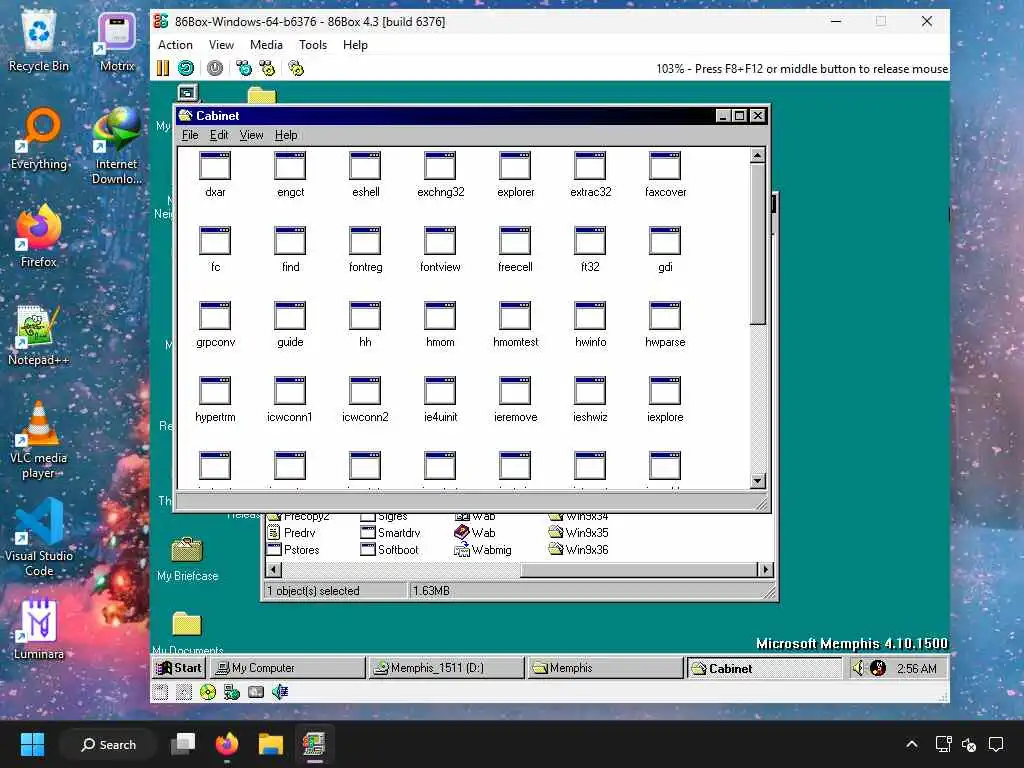Open 86Box settings gear icon

click(x=296, y=68)
